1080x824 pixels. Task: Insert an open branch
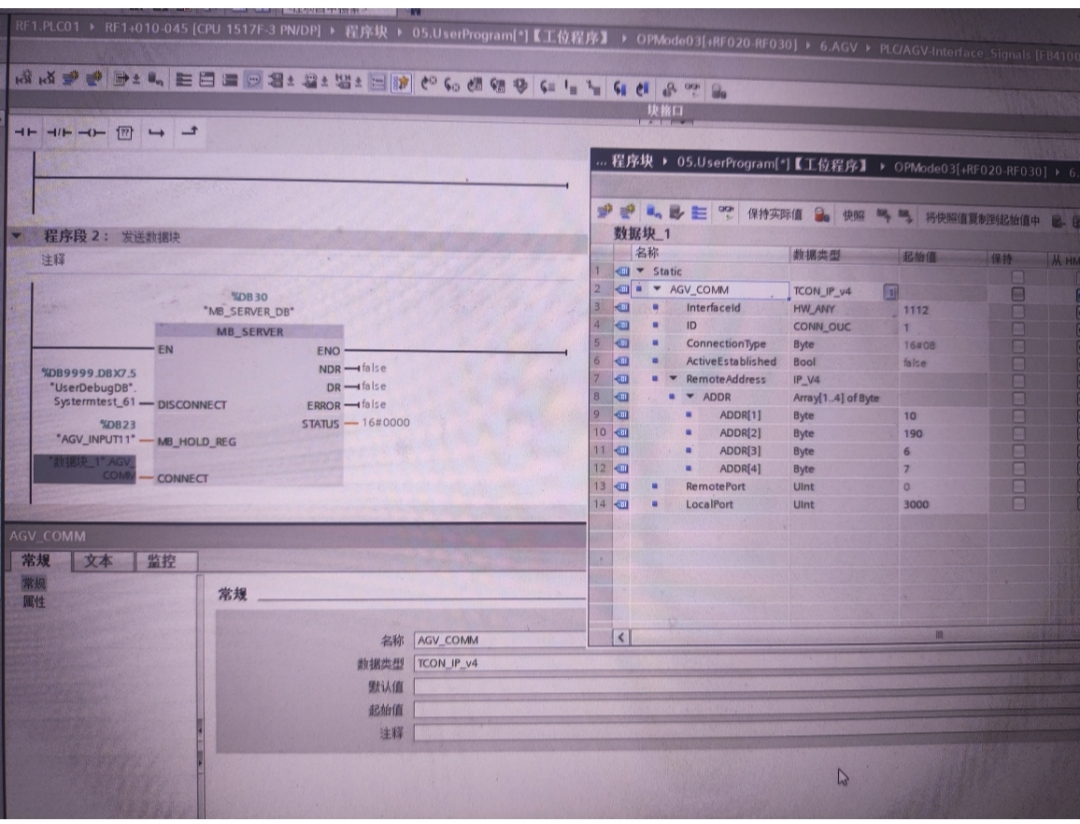tap(156, 132)
